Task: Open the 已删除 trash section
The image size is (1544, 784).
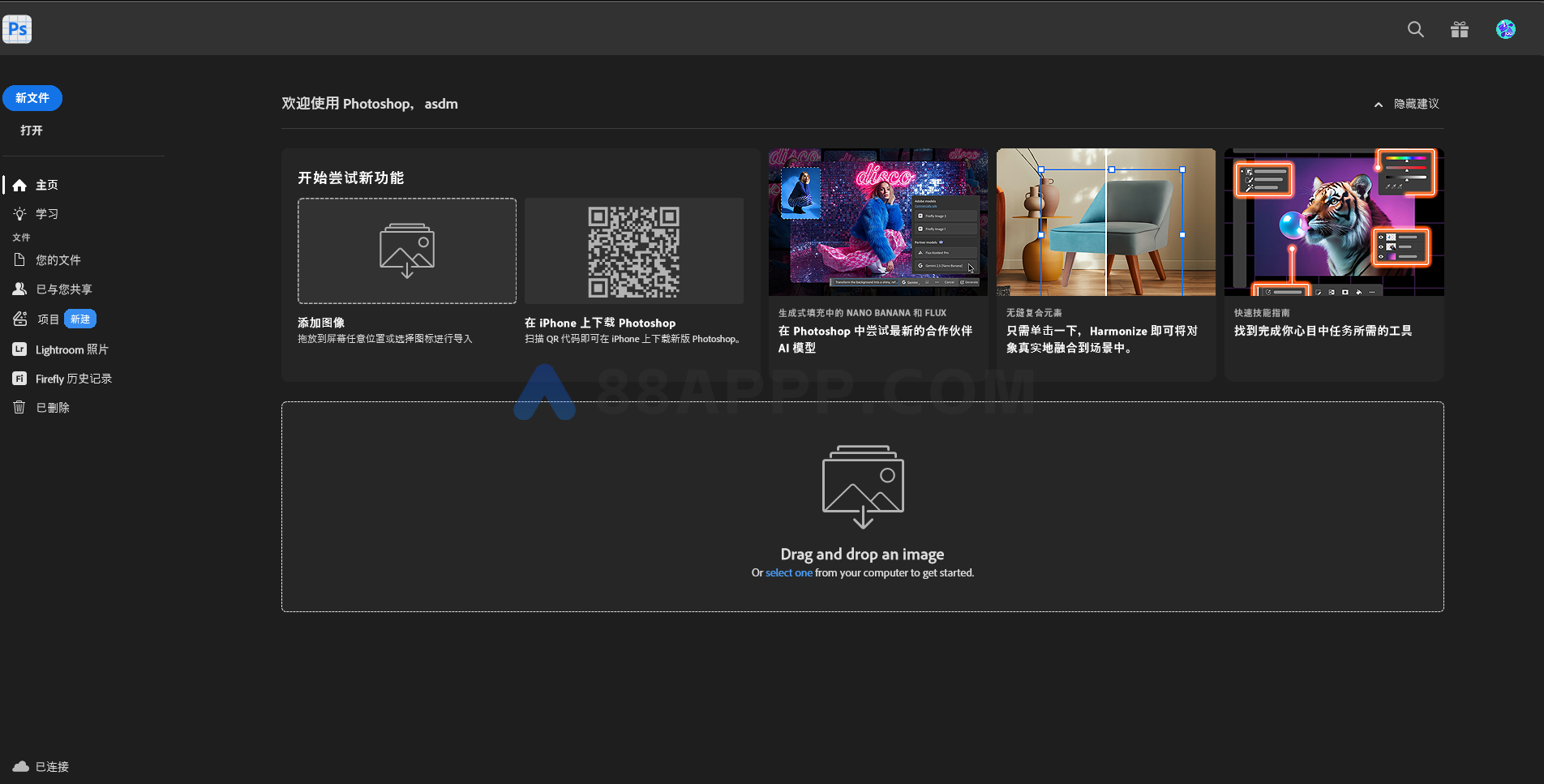Action: pos(52,408)
